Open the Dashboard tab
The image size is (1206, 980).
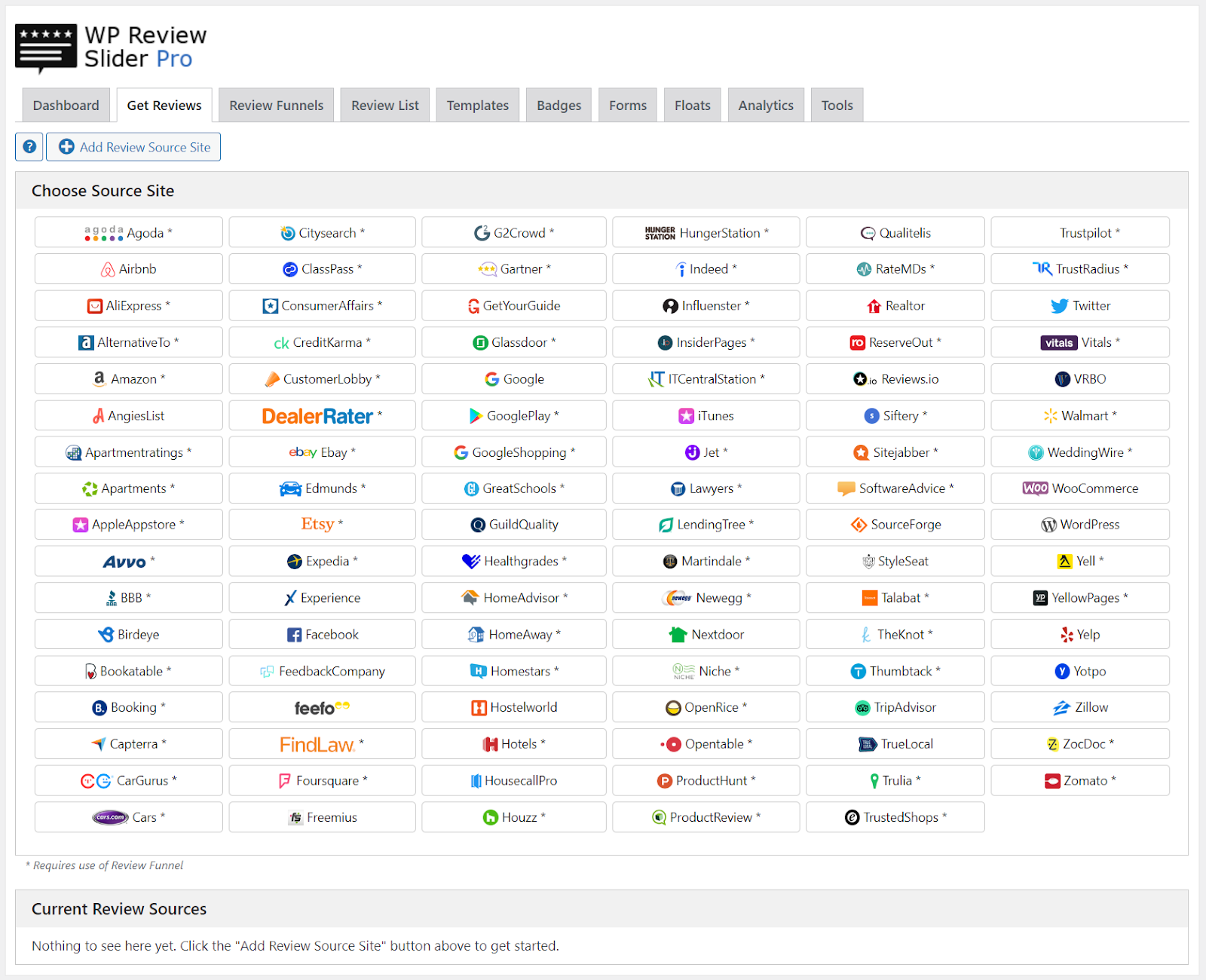click(66, 105)
